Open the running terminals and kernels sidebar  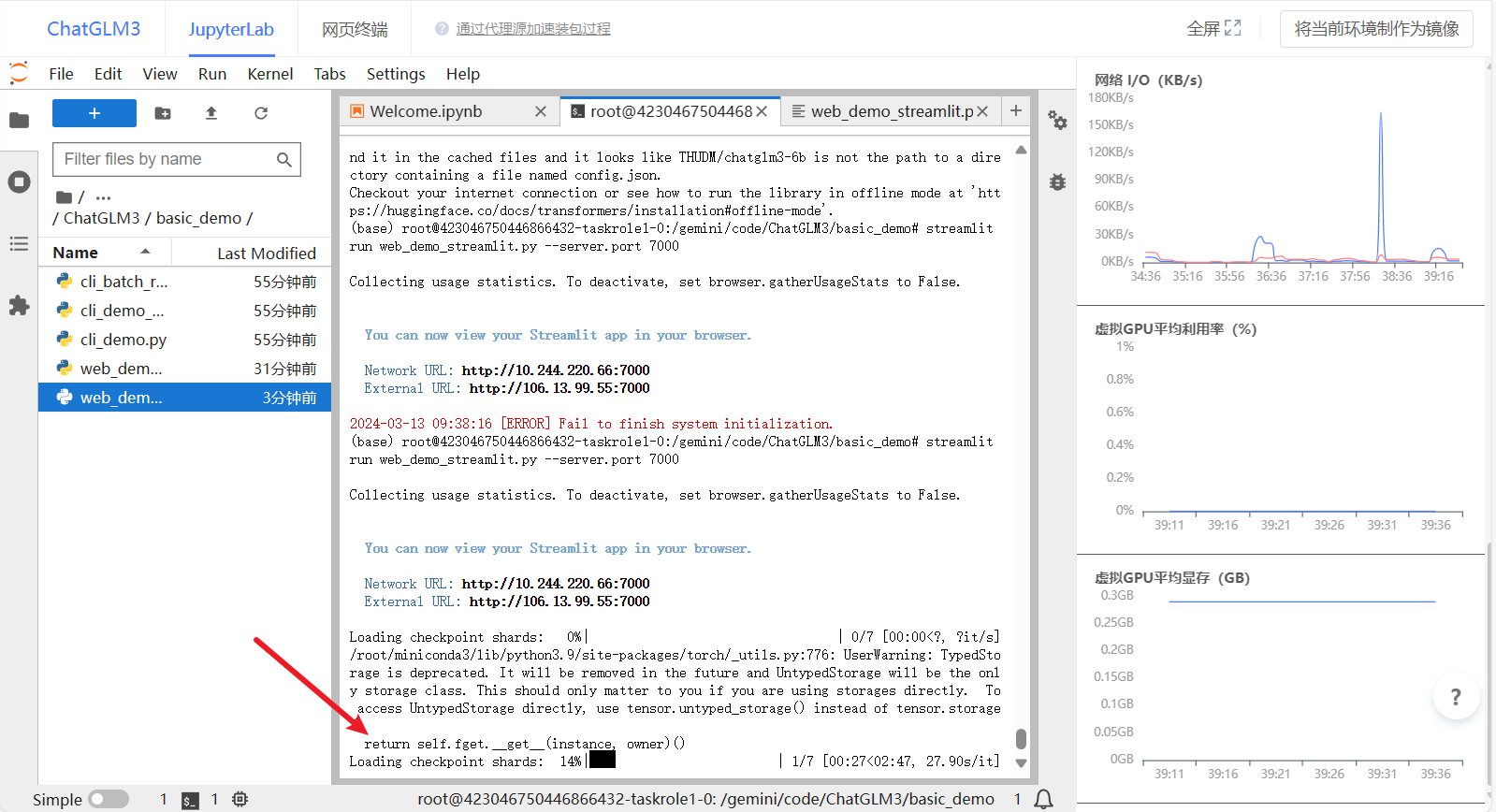pos(19,181)
